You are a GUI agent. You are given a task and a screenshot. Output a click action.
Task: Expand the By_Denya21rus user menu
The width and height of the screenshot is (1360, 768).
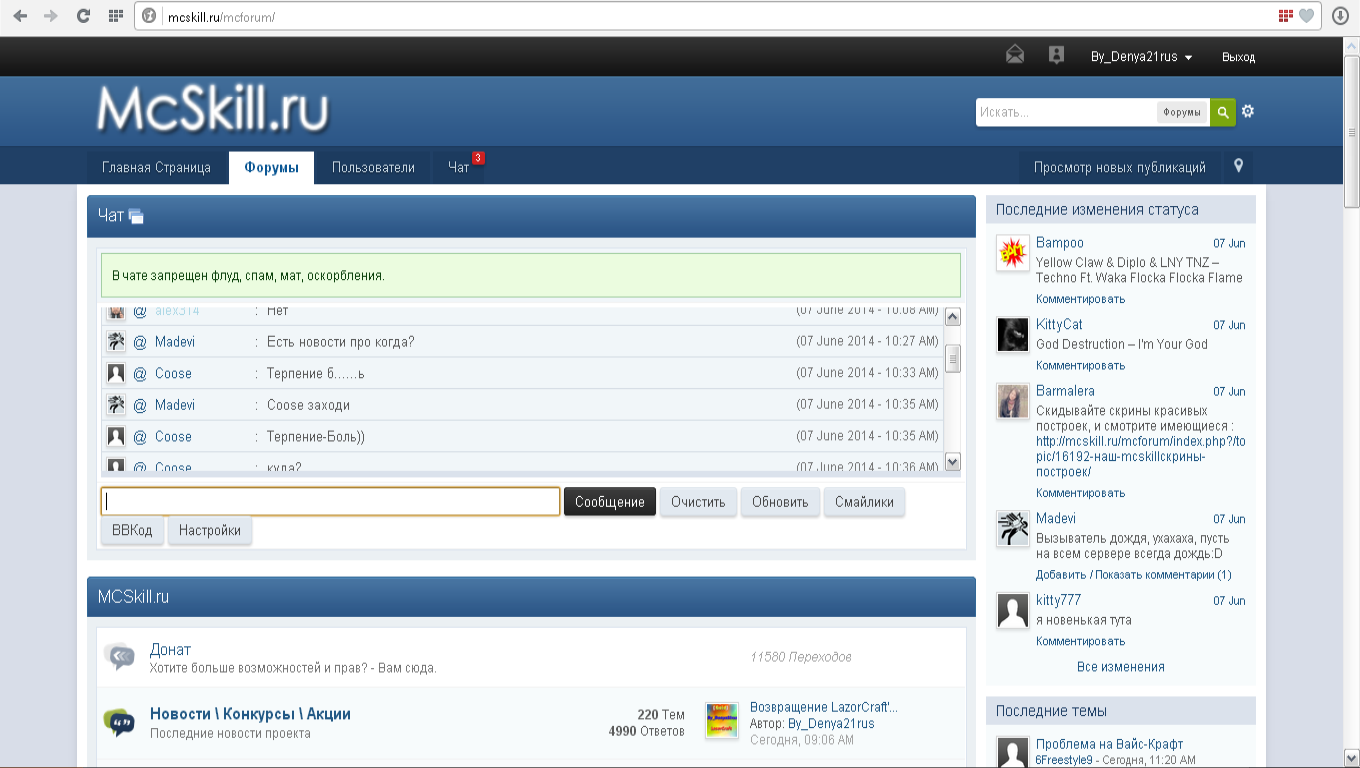pyautogui.click(x=1142, y=57)
